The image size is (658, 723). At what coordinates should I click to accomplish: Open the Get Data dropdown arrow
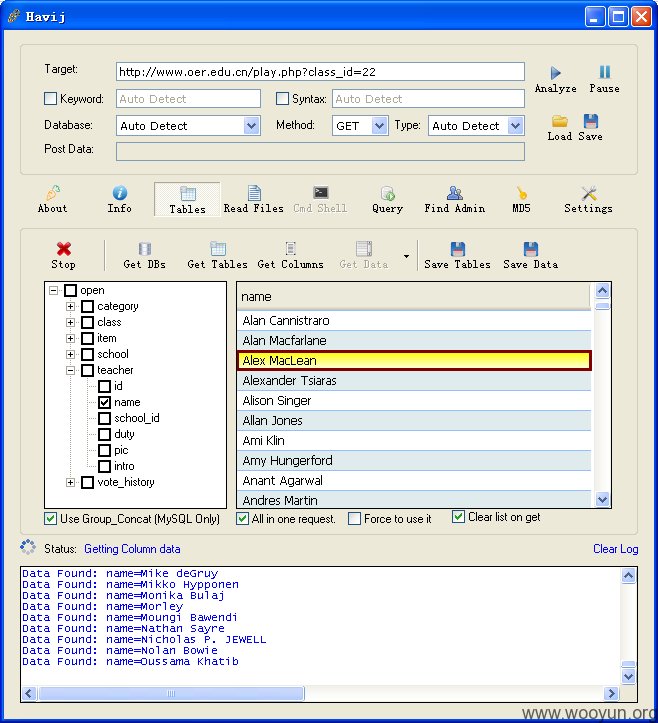tap(406, 256)
